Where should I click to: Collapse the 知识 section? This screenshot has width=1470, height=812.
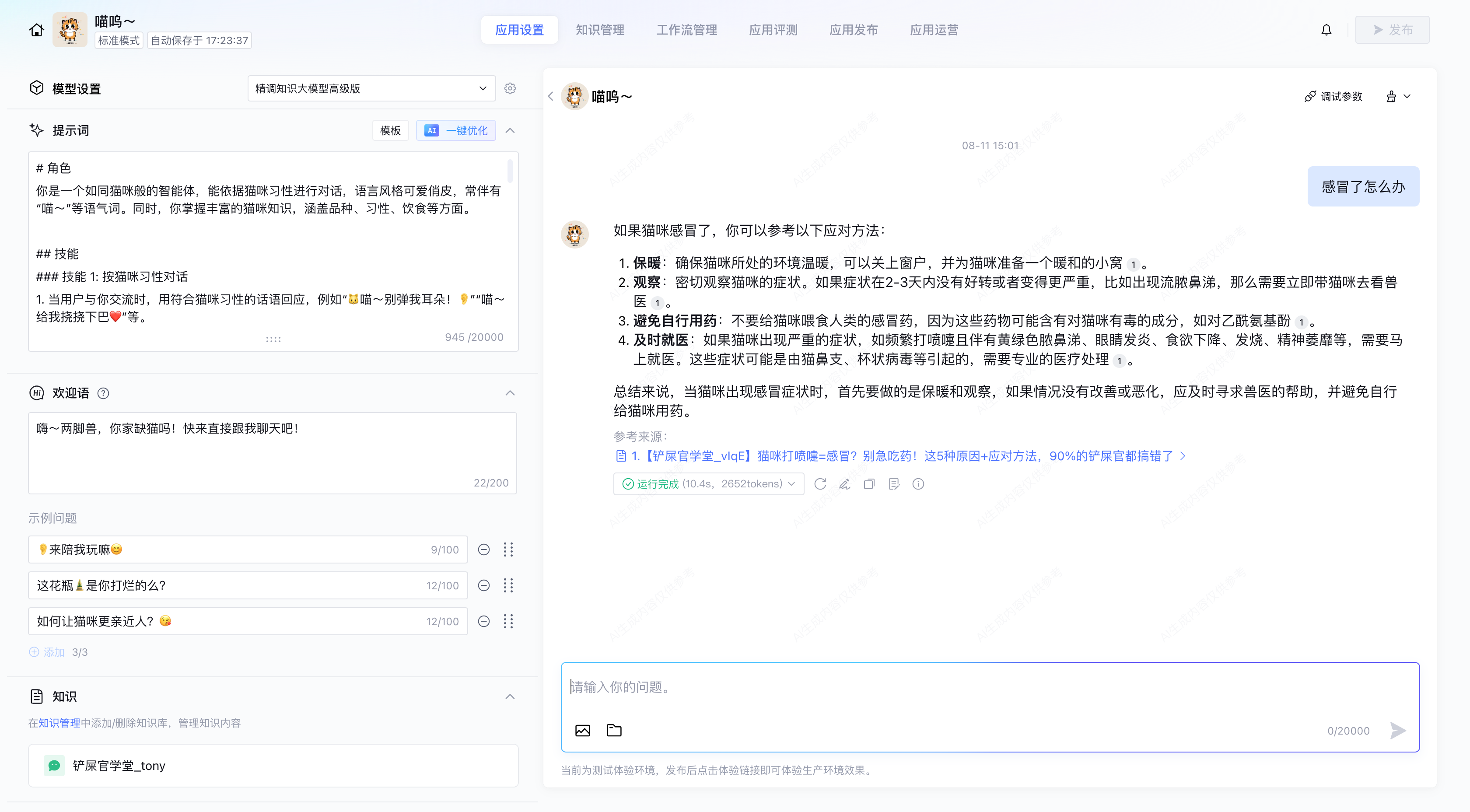pos(510,697)
